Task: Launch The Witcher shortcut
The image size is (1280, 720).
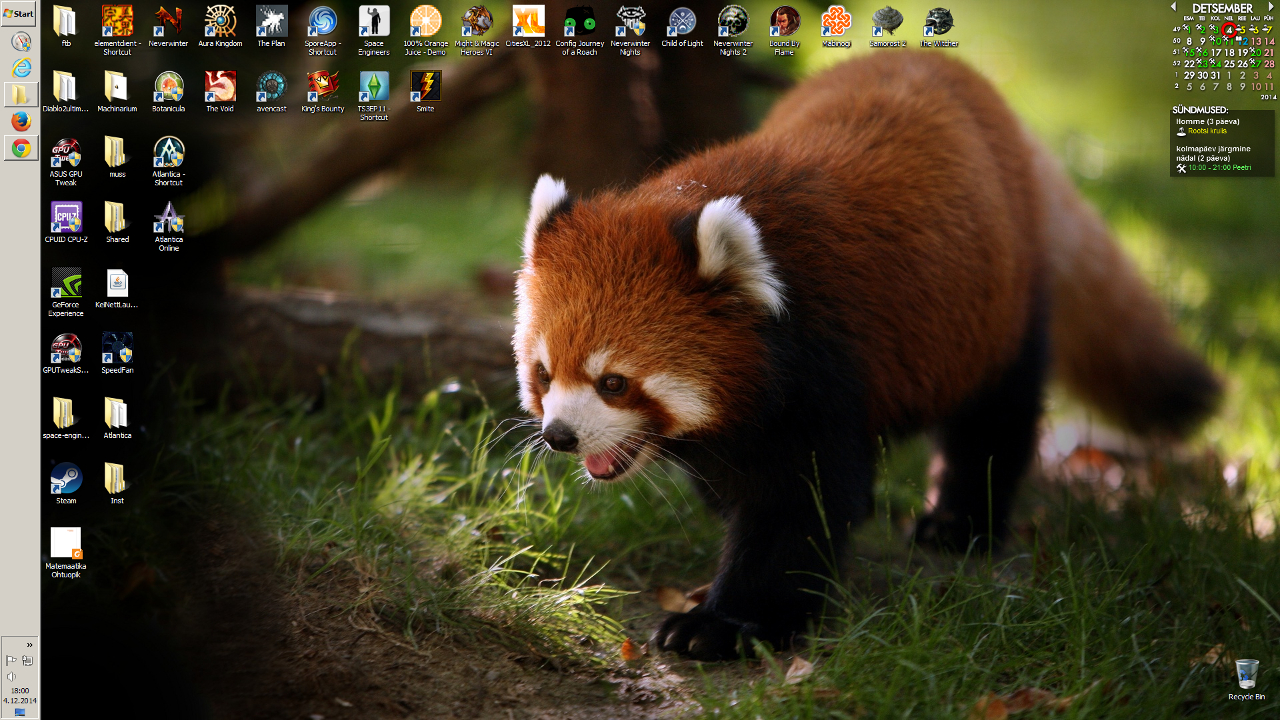Action: tap(938, 21)
